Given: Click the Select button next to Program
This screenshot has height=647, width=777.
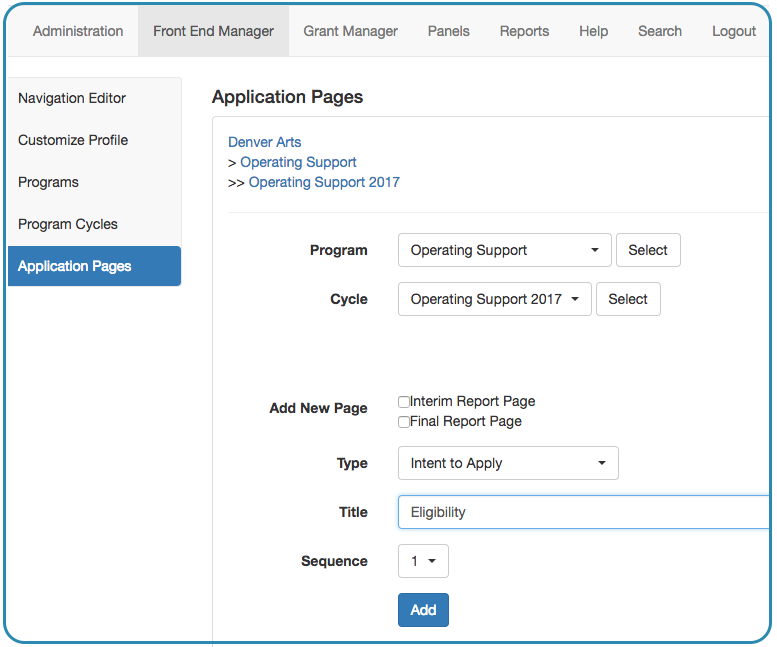Looking at the screenshot, I should point(648,250).
